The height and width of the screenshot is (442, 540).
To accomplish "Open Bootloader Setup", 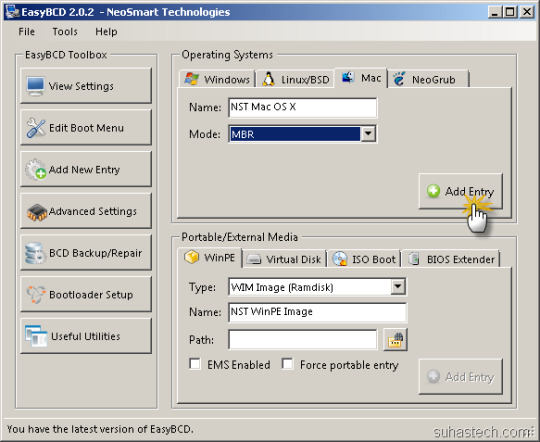I will pos(86,295).
